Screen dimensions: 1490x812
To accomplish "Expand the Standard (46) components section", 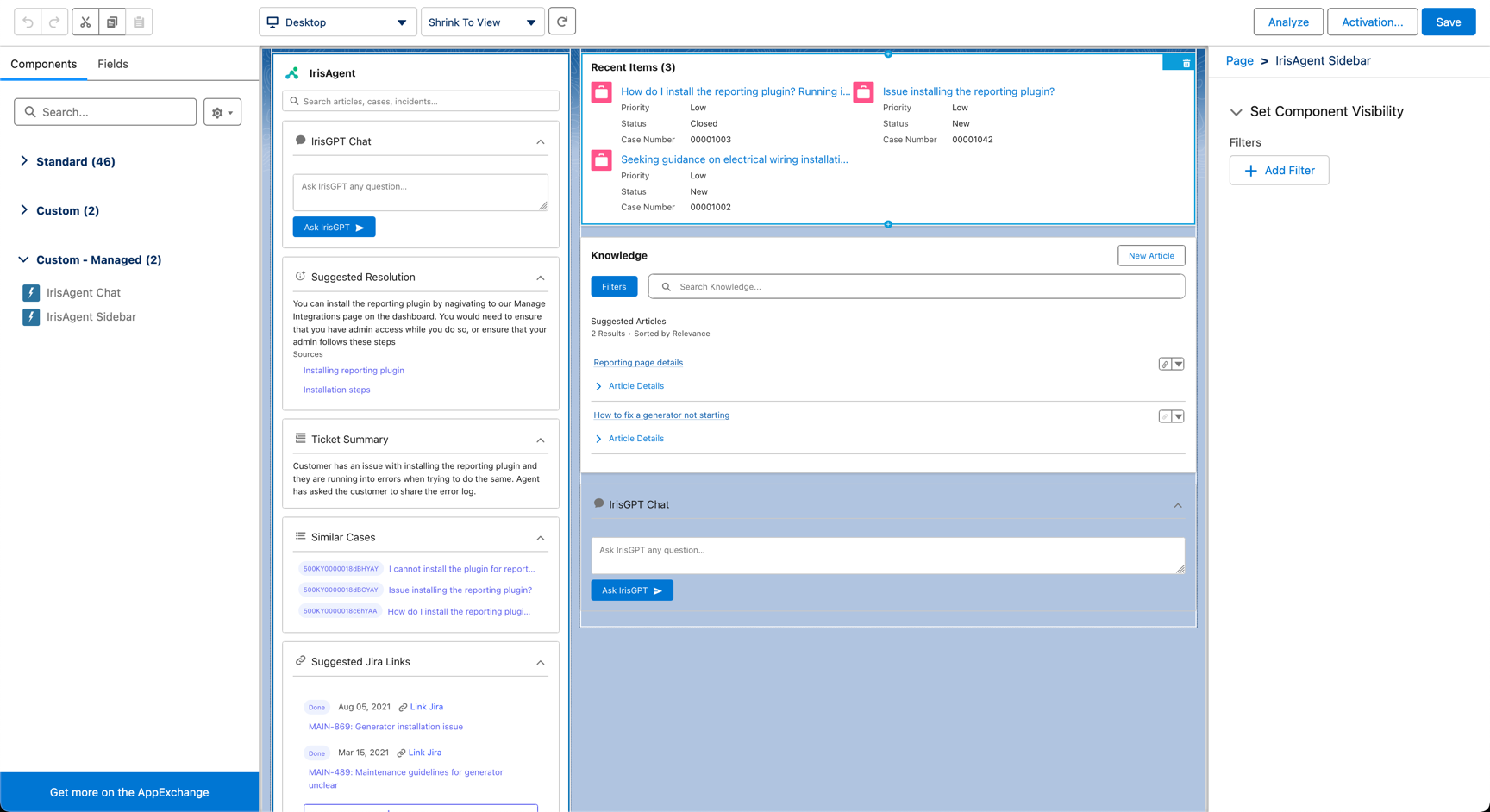I will [x=24, y=161].
